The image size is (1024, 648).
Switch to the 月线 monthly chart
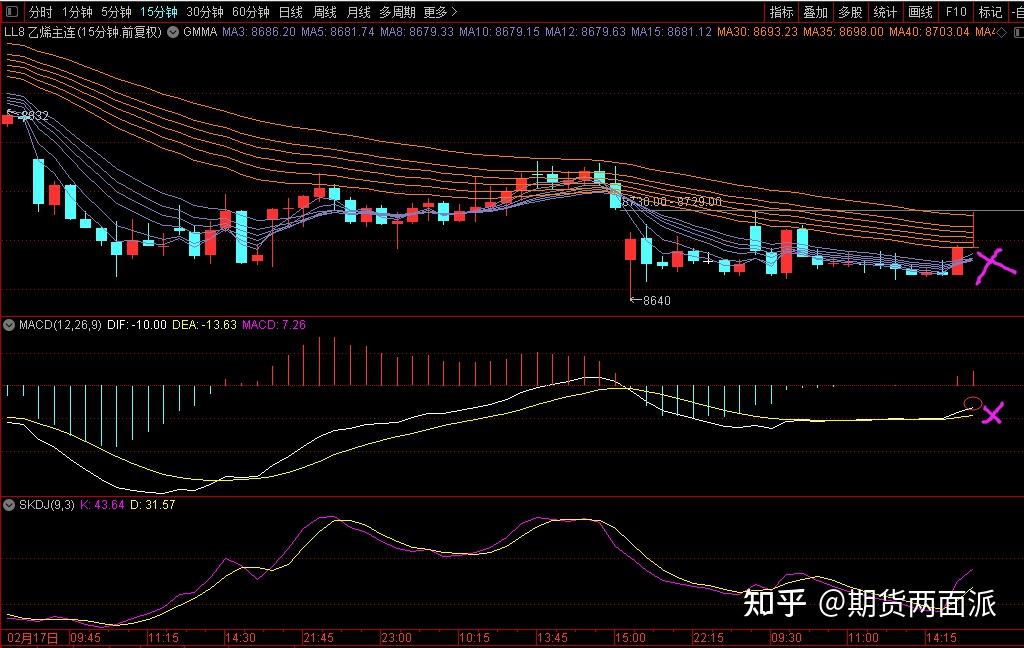point(359,12)
